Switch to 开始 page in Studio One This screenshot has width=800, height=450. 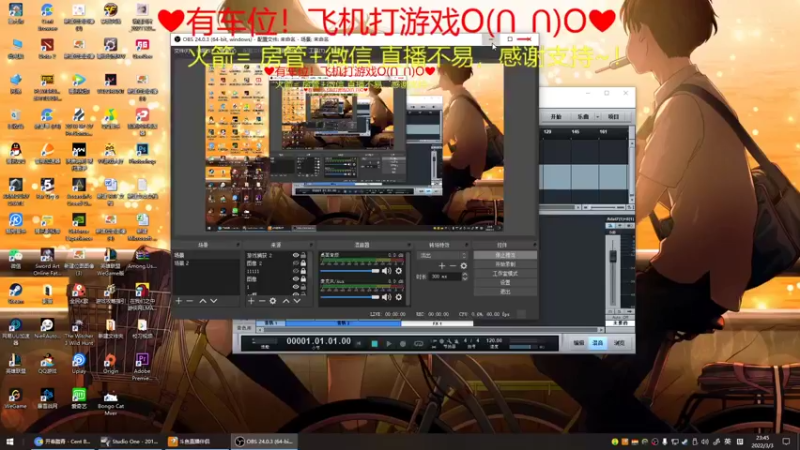(556, 117)
